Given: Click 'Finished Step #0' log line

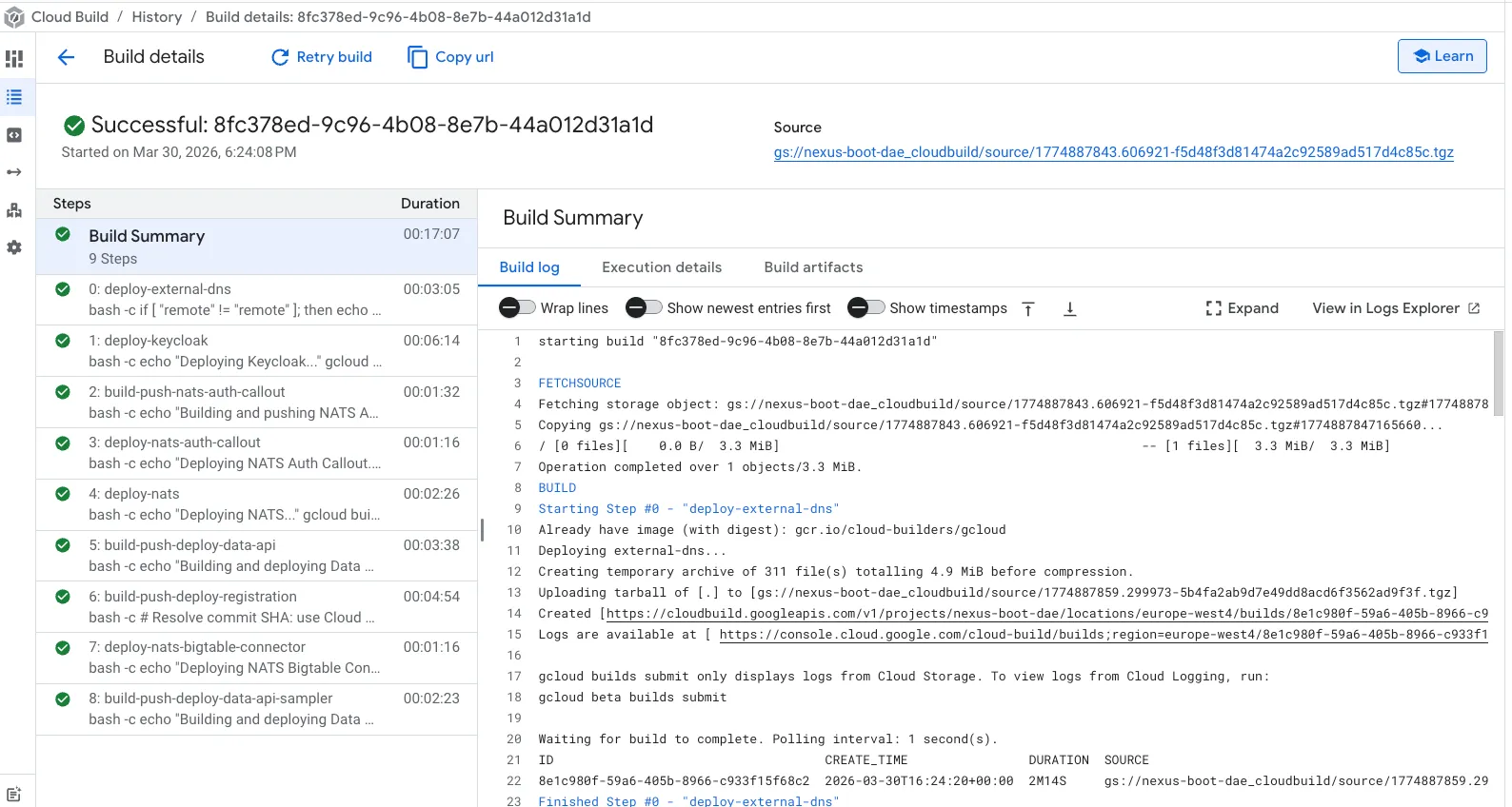Looking at the screenshot, I should 688,801.
